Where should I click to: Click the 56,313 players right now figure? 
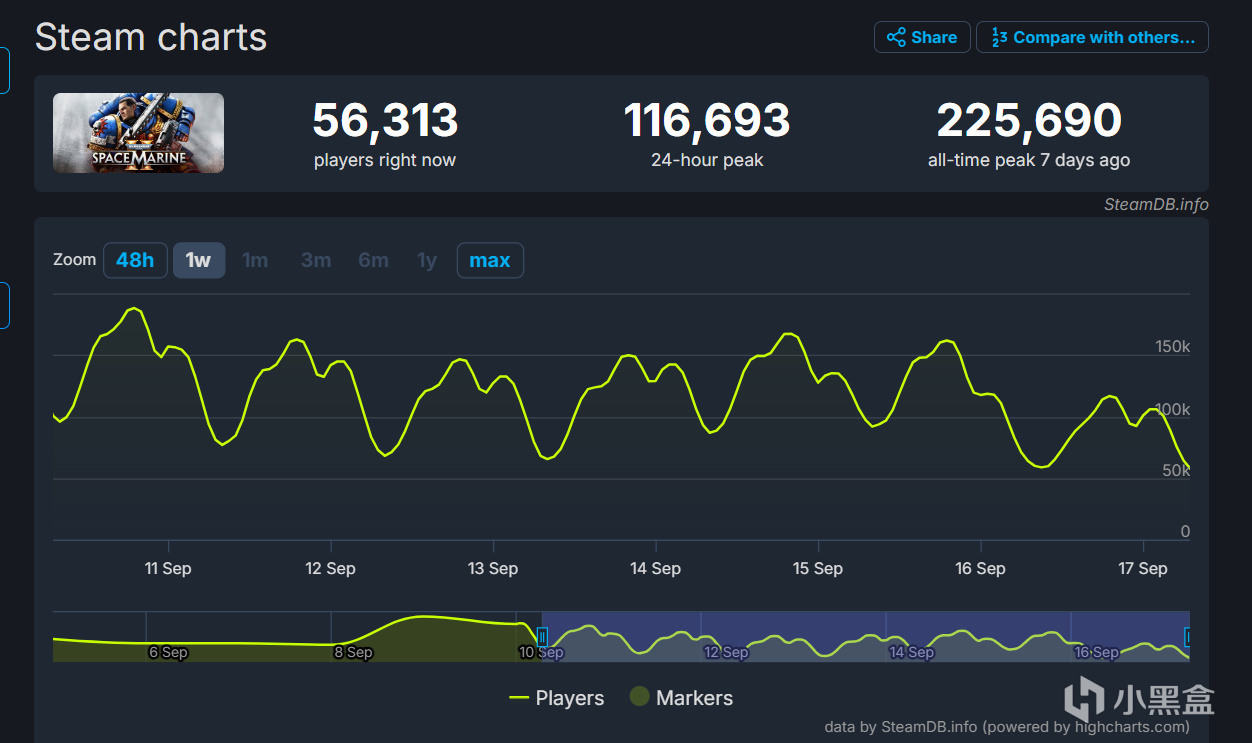(385, 121)
